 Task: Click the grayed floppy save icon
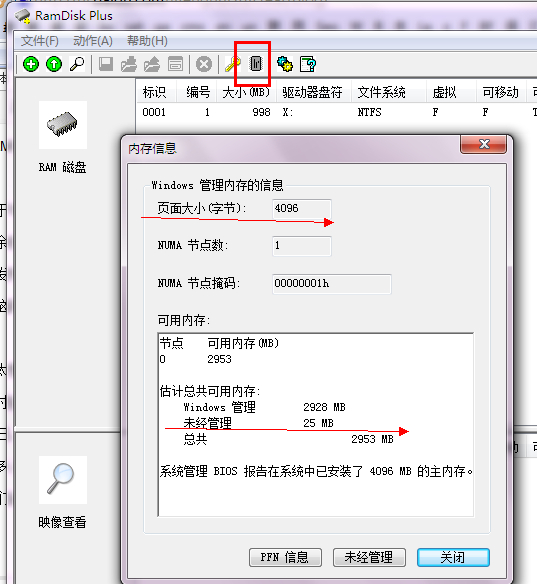pyautogui.click(x=106, y=64)
